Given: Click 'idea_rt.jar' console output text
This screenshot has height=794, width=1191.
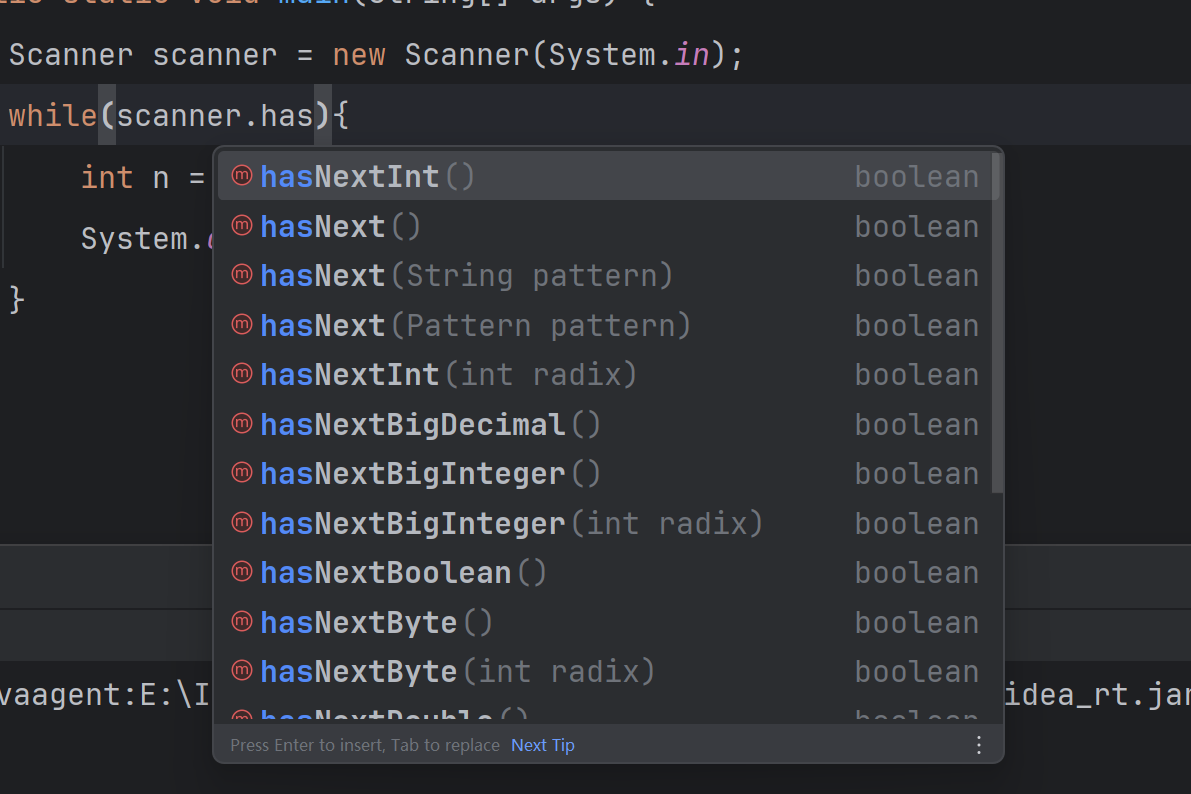Looking at the screenshot, I should point(1098,694).
